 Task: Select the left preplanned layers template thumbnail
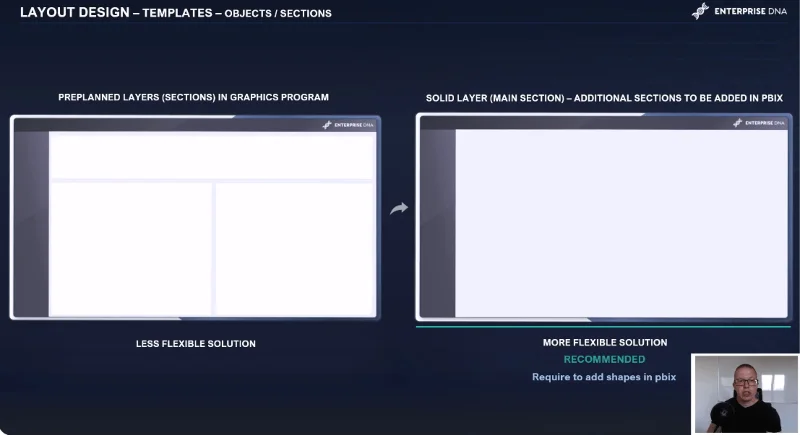(195, 217)
